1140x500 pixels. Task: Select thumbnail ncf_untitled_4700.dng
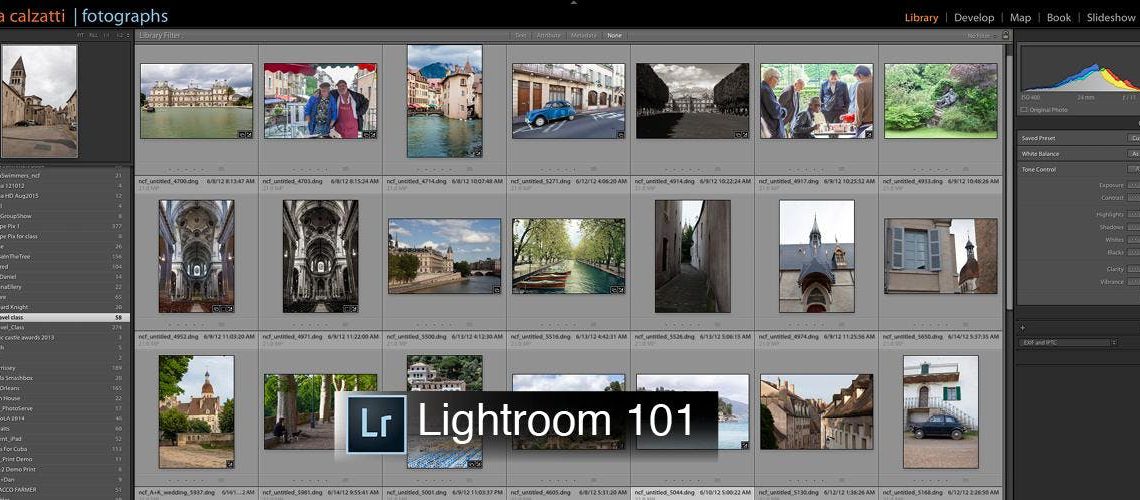[196, 101]
